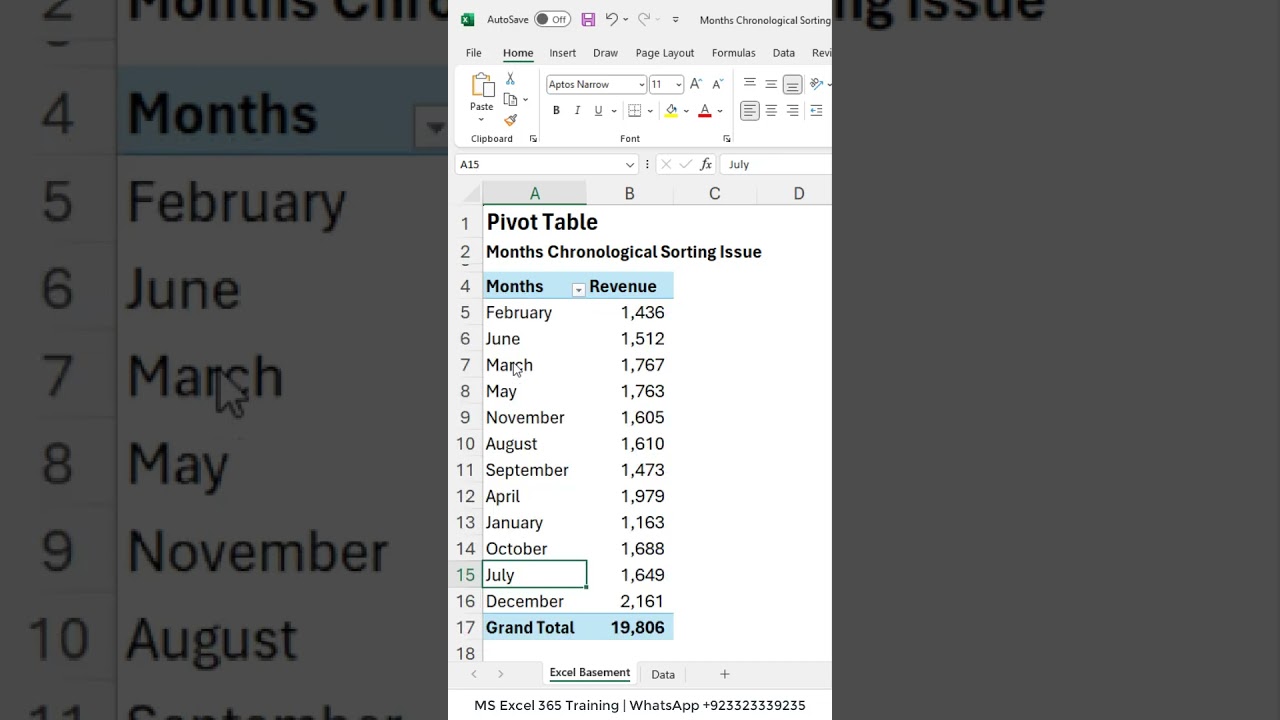Center the cell text horizontally
The image size is (1280, 720).
tap(771, 111)
